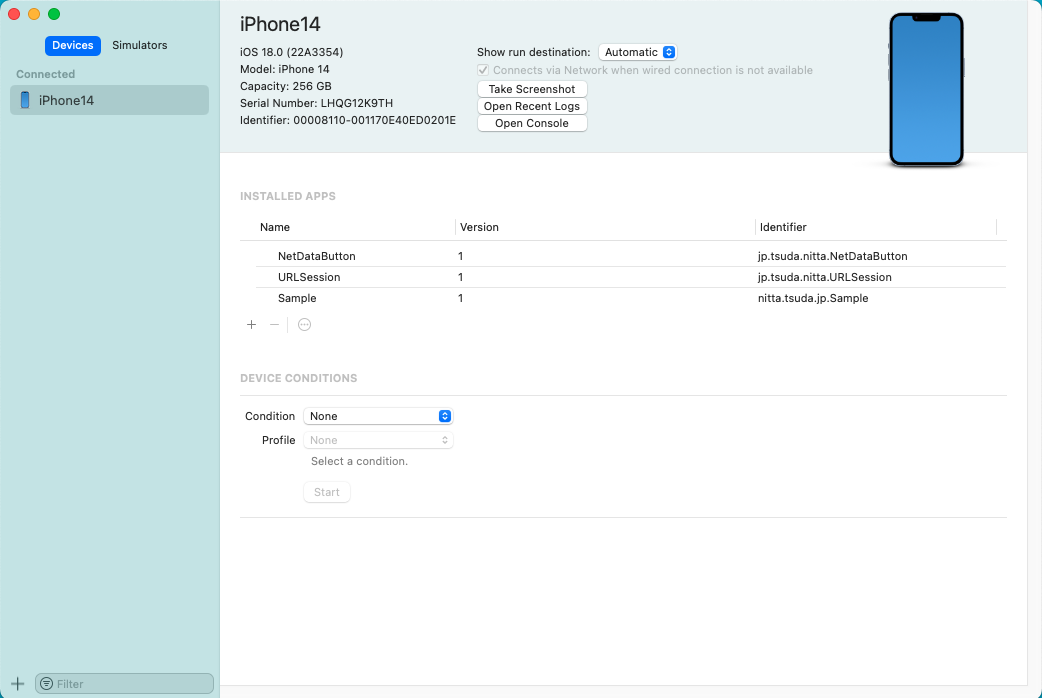The height and width of the screenshot is (698, 1042).
Task: Open the Profile dropdown
Action: [378, 440]
